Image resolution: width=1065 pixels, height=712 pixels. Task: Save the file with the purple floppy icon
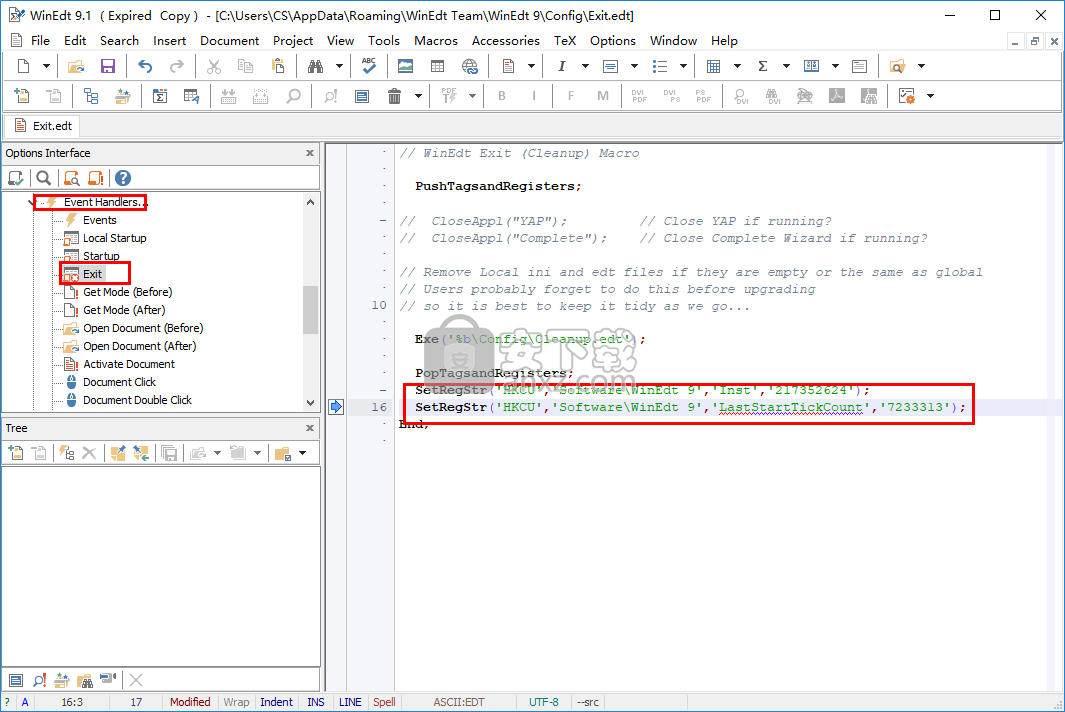[x=108, y=66]
